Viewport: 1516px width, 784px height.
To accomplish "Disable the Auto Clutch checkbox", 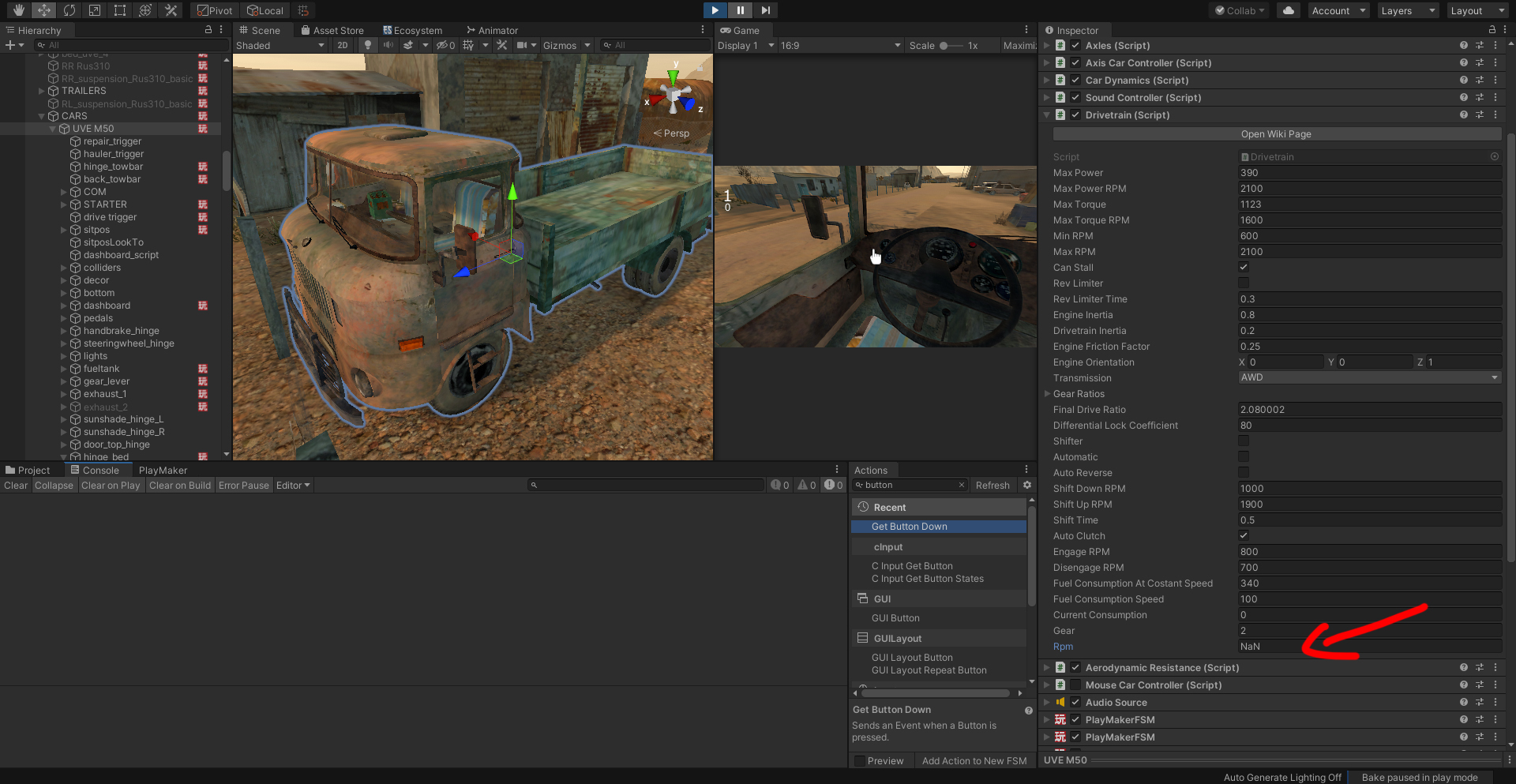I will coord(1244,535).
